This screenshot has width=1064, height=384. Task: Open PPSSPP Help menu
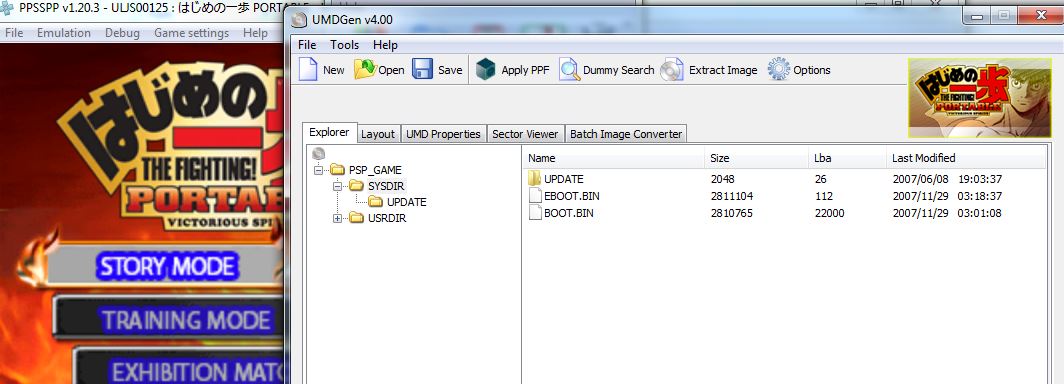[x=255, y=33]
